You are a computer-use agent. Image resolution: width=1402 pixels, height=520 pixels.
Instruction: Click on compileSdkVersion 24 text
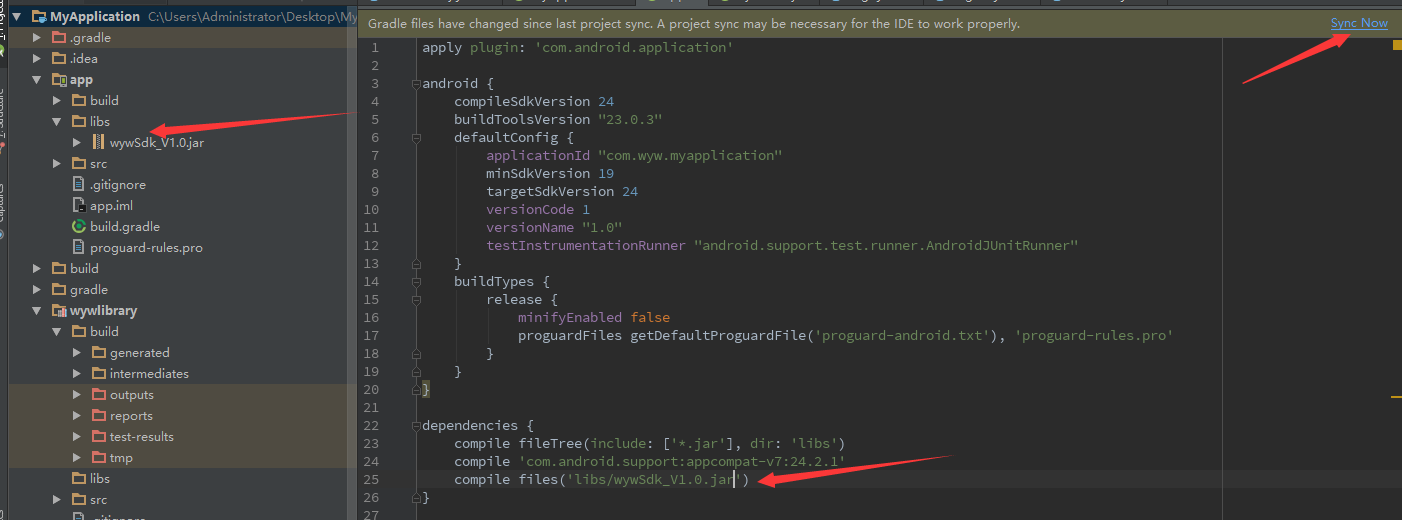(x=534, y=102)
